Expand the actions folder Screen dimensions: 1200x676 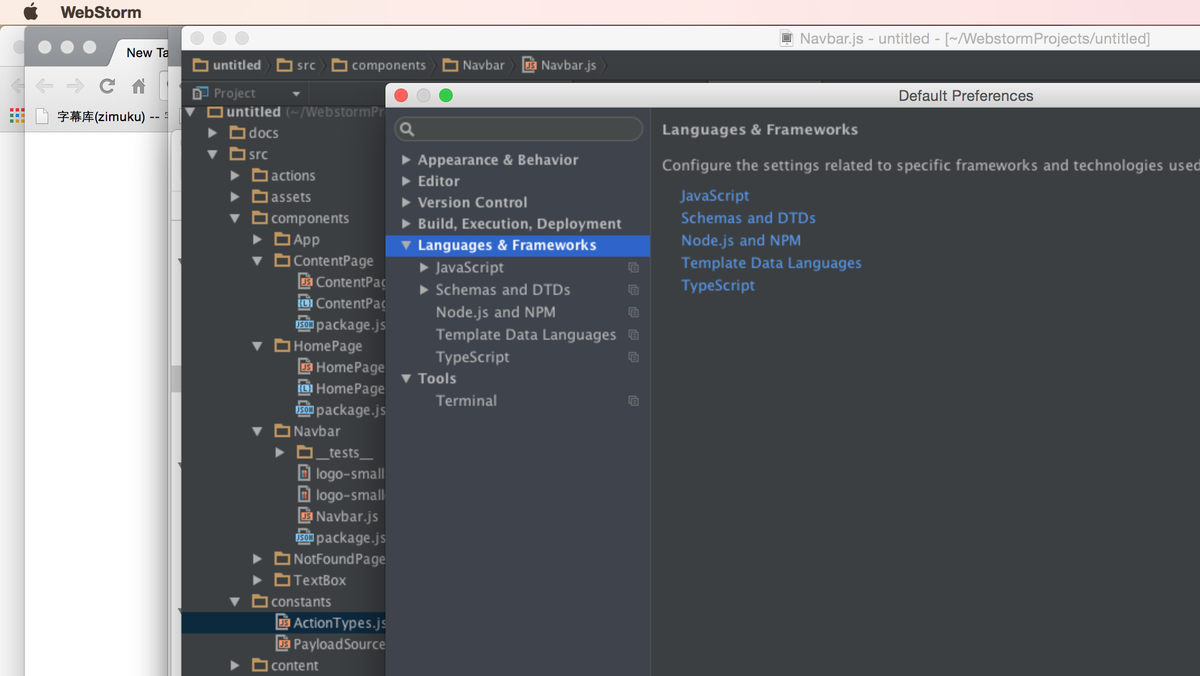coord(236,176)
